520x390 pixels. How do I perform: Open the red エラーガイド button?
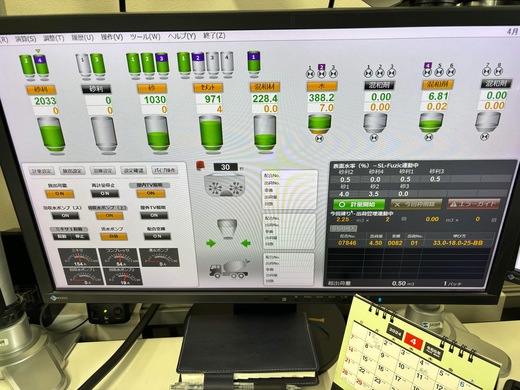click(473, 204)
